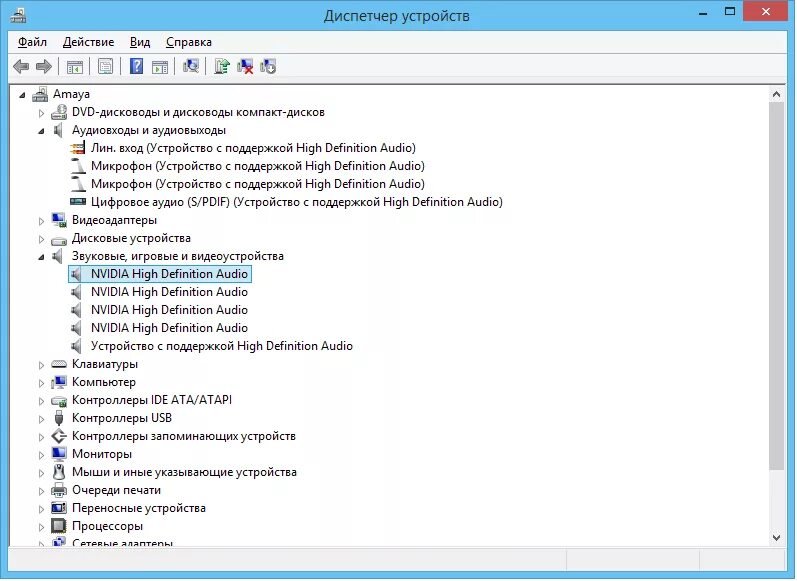Collapse Звуковые, игровые и видеоустройства
Viewport: 797px width, 581px height.
[41, 257]
